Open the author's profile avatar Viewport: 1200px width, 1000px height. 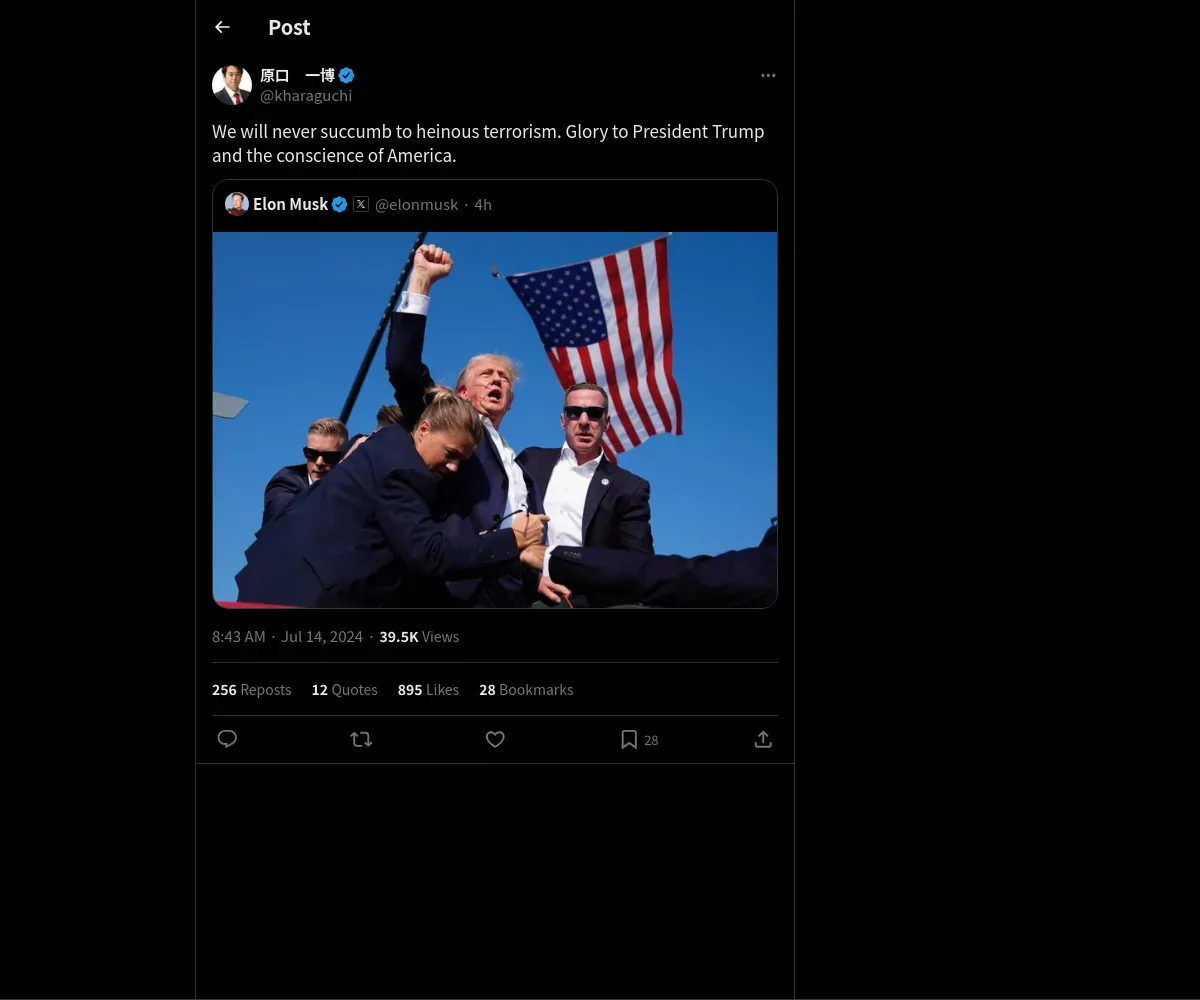pos(232,85)
